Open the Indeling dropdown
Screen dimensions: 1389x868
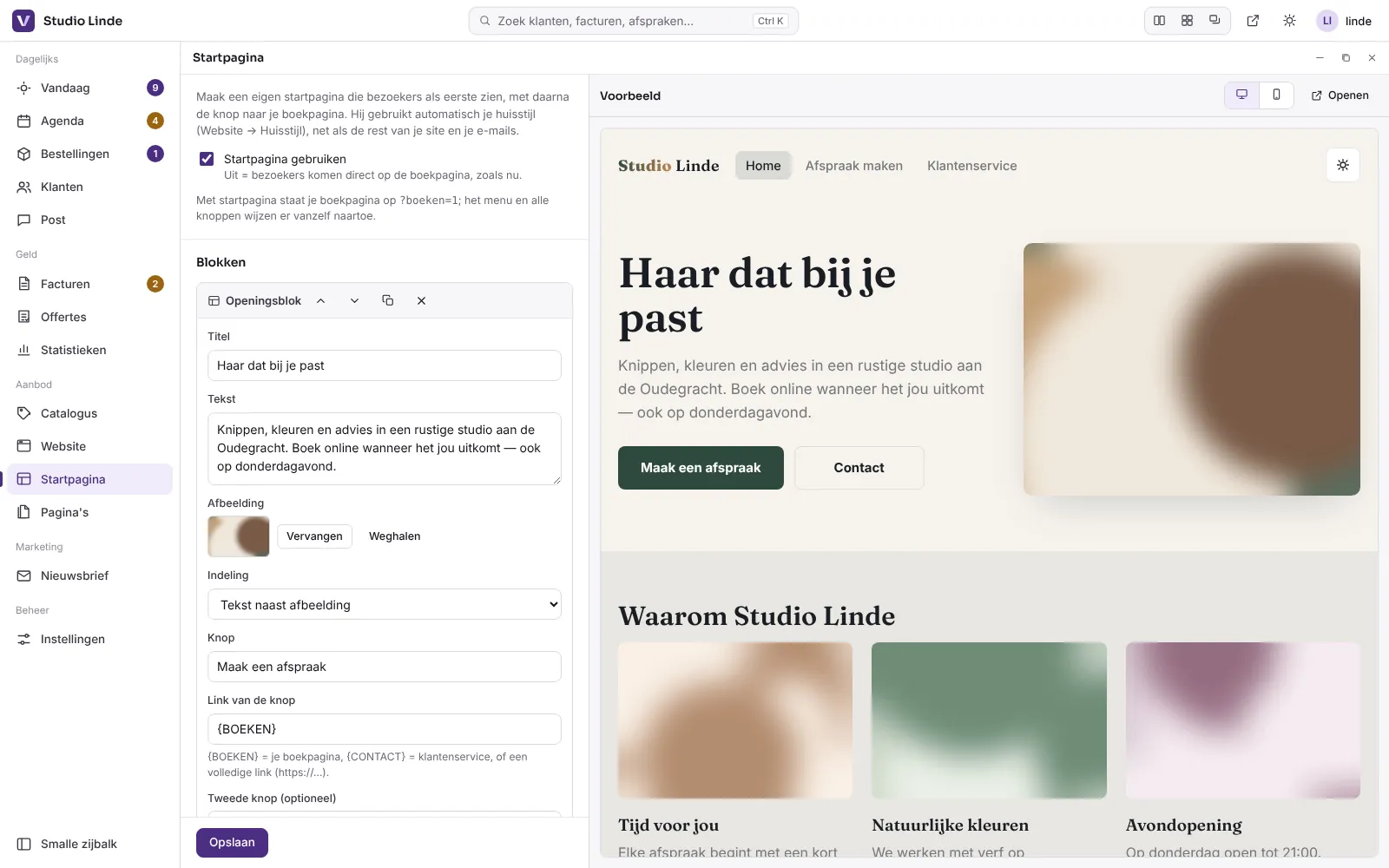[385, 604]
